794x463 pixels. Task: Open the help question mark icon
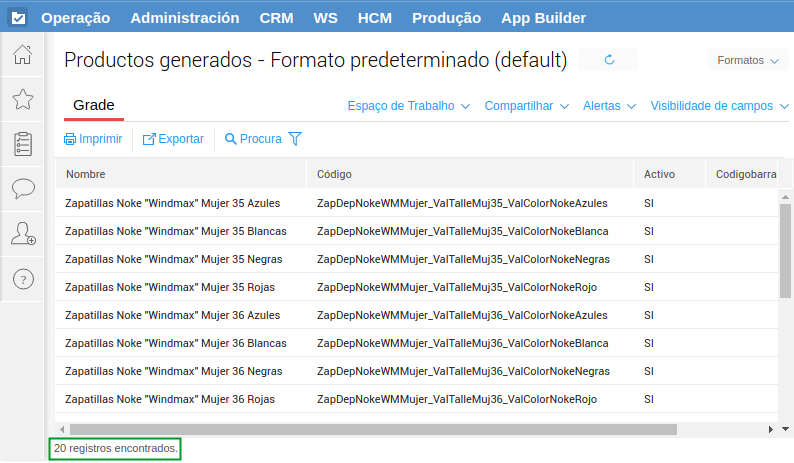(23, 279)
